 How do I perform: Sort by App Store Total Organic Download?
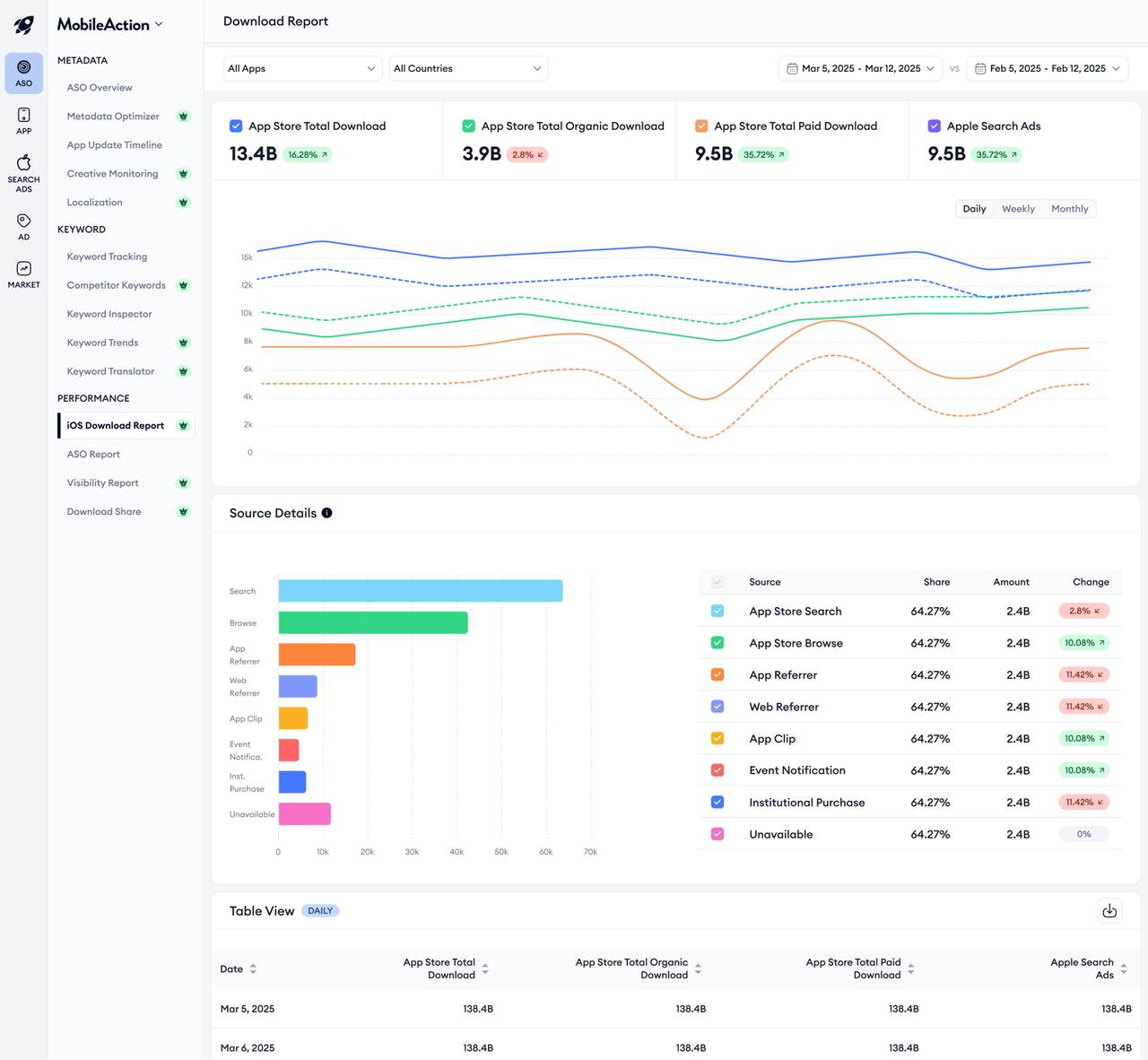tap(698, 969)
